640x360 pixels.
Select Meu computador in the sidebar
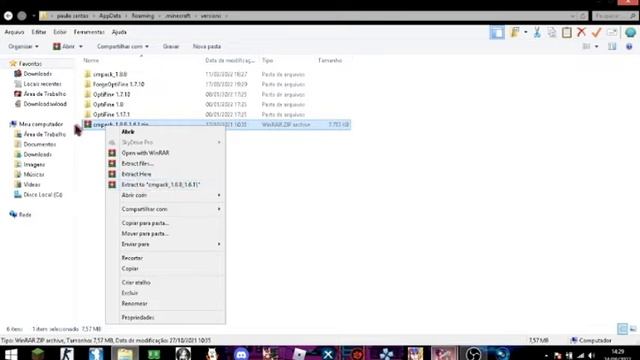(41, 124)
